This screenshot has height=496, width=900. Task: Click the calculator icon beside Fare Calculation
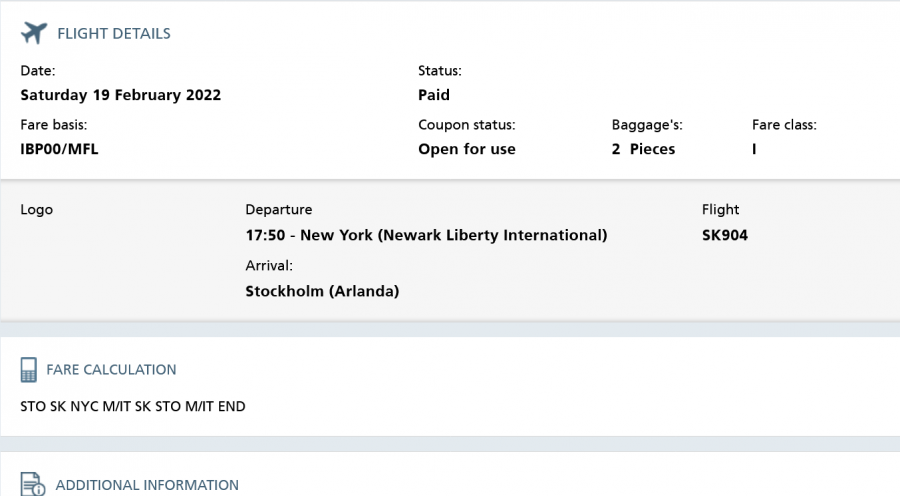click(29, 370)
